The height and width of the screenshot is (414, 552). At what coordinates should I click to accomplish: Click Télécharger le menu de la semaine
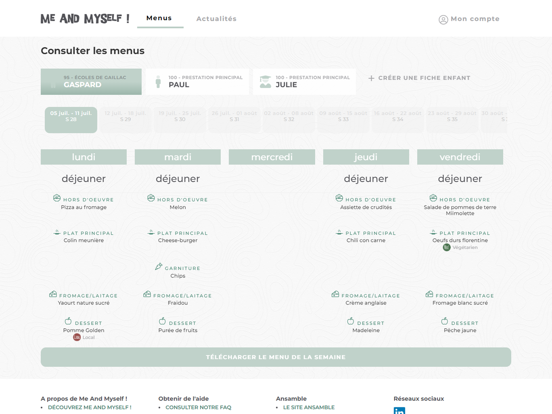[276, 357]
